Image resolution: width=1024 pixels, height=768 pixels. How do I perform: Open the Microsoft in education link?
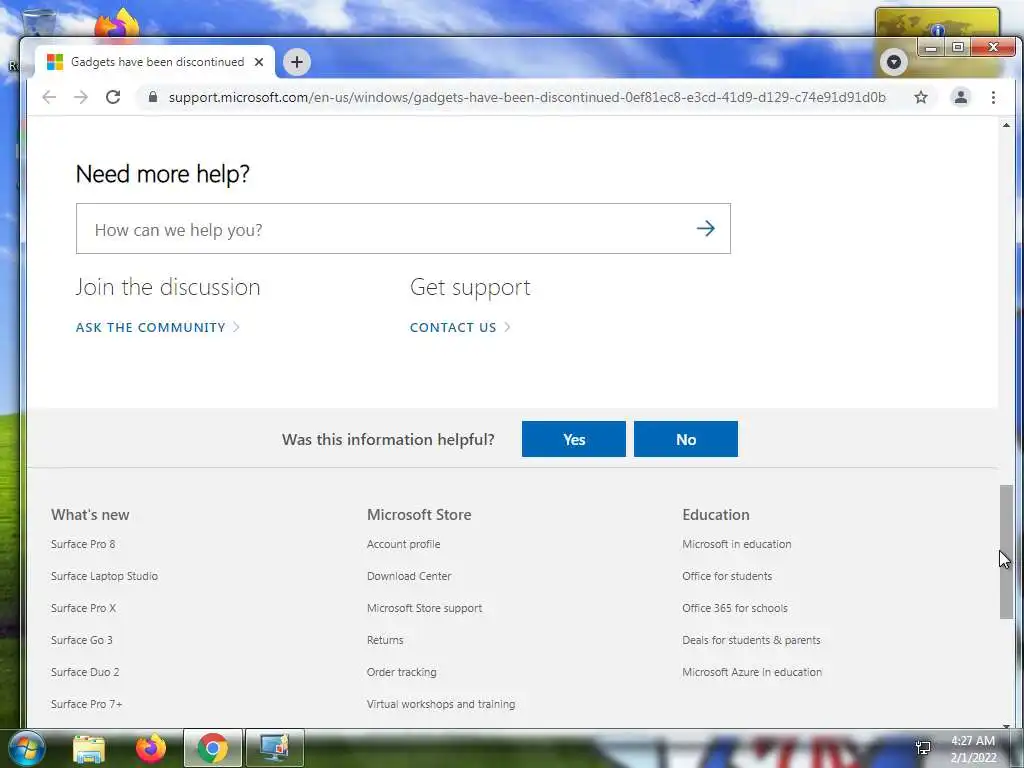click(737, 544)
